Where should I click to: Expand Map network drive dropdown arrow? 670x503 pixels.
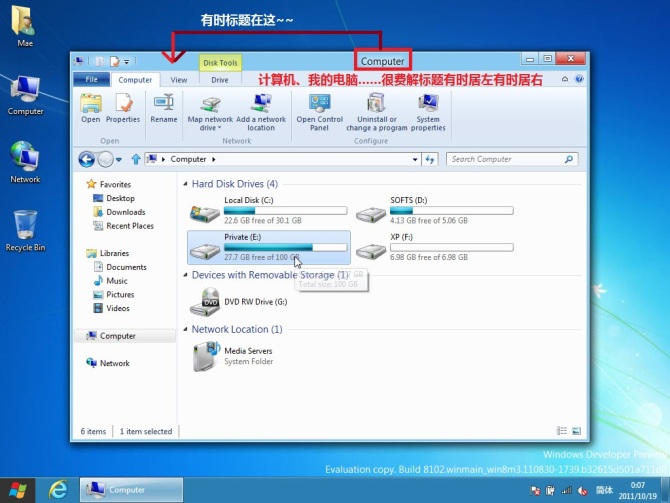[x=220, y=128]
